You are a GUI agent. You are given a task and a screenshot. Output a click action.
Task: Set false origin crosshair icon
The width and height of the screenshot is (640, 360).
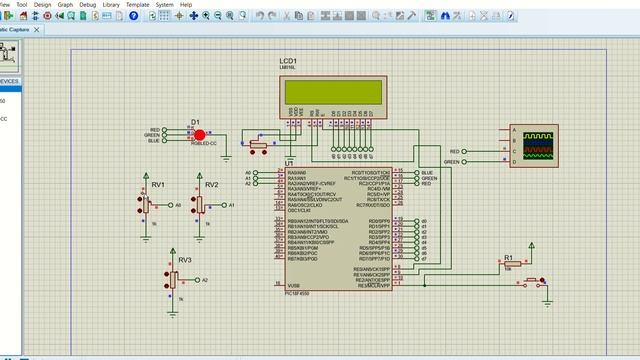(x=179, y=16)
